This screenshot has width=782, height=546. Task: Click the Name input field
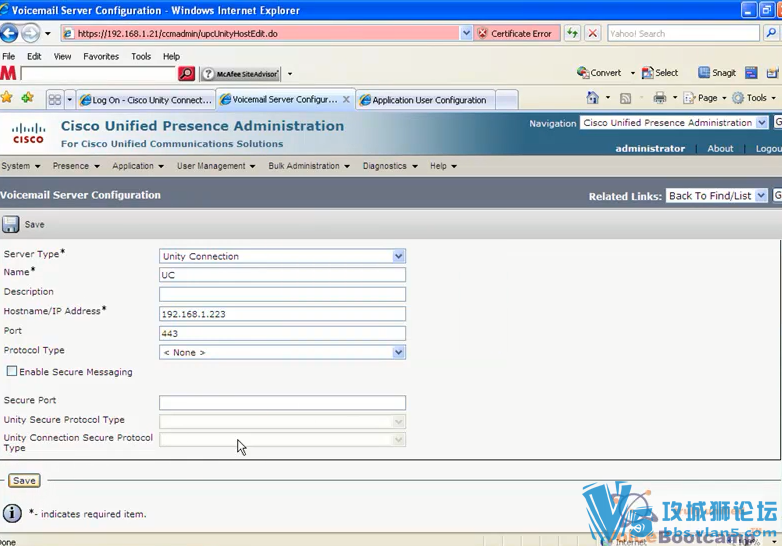click(282, 275)
